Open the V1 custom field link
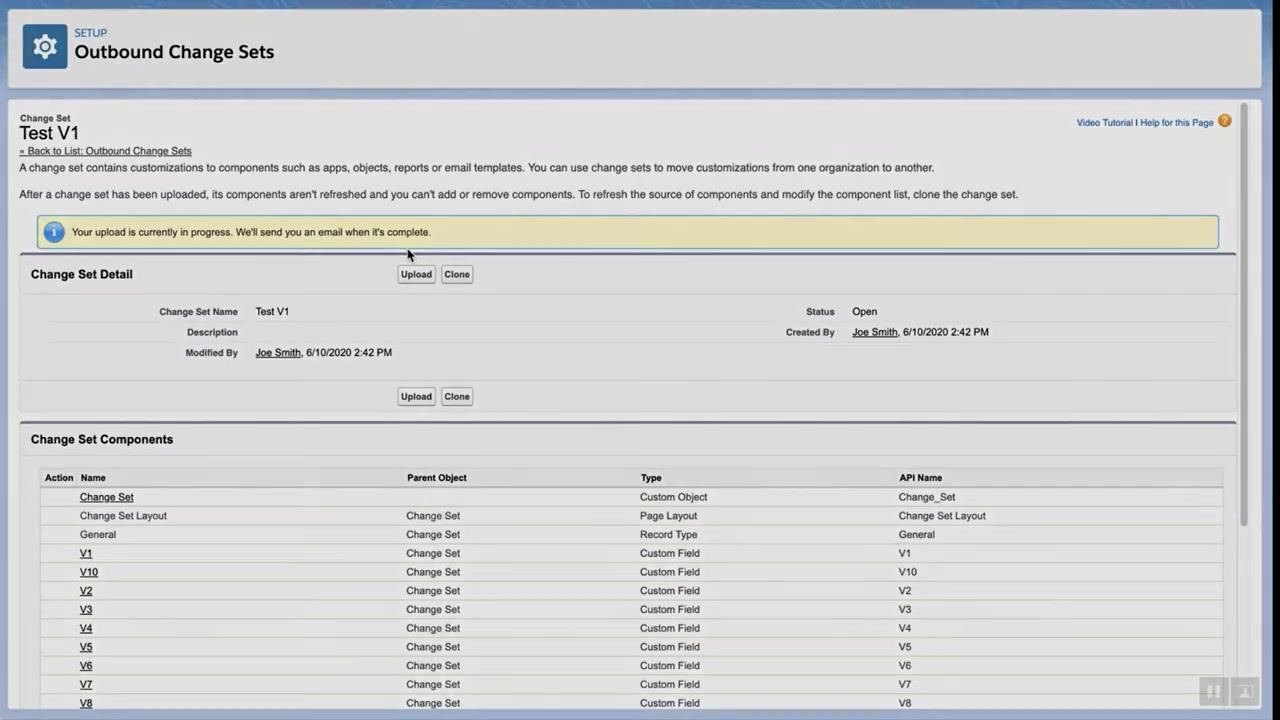This screenshot has width=1280, height=720. pos(86,553)
